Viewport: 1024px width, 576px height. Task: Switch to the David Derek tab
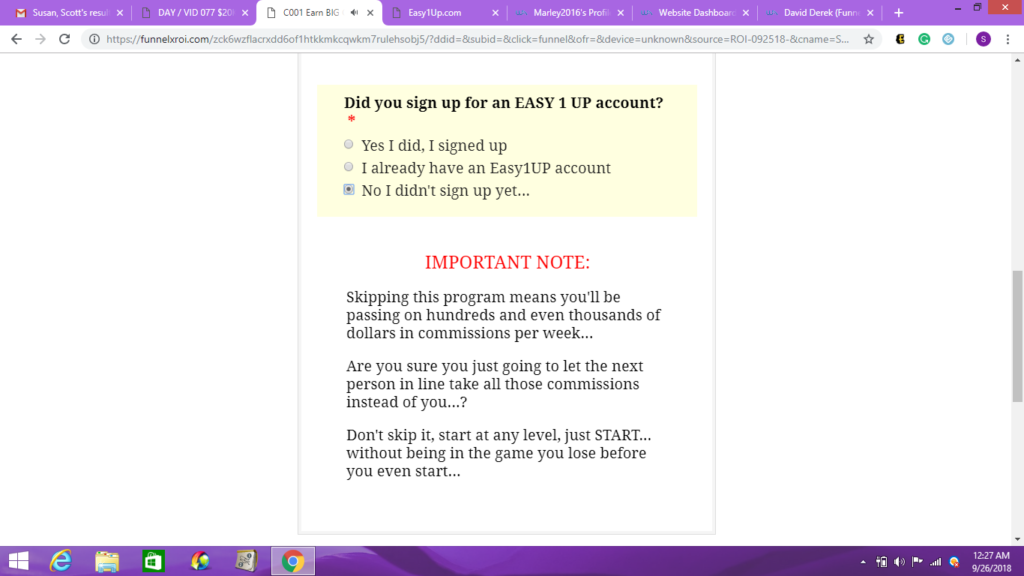coord(820,12)
